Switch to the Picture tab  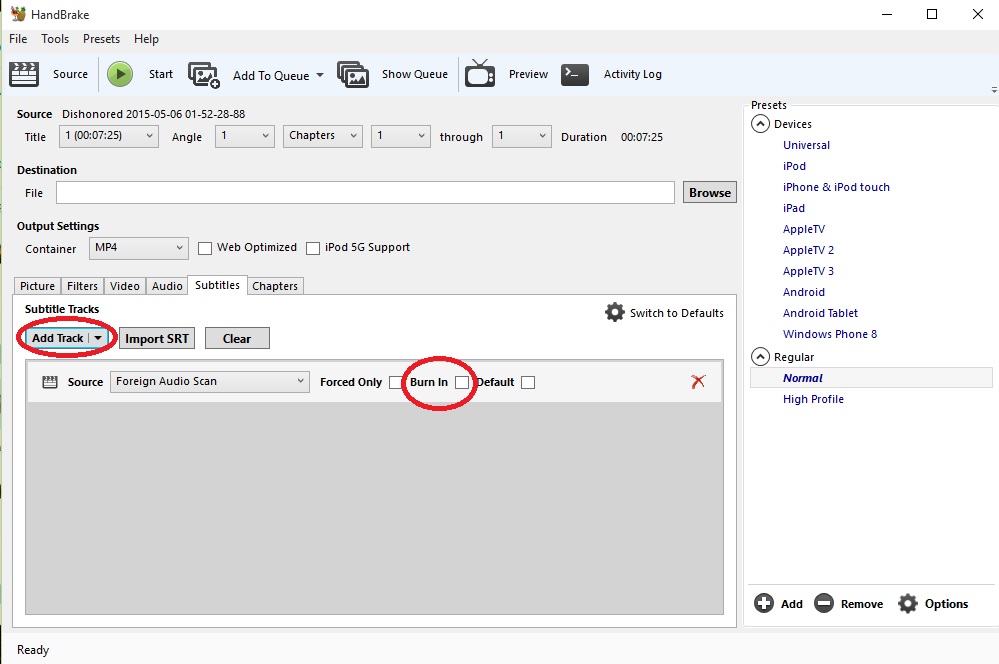click(x=38, y=286)
